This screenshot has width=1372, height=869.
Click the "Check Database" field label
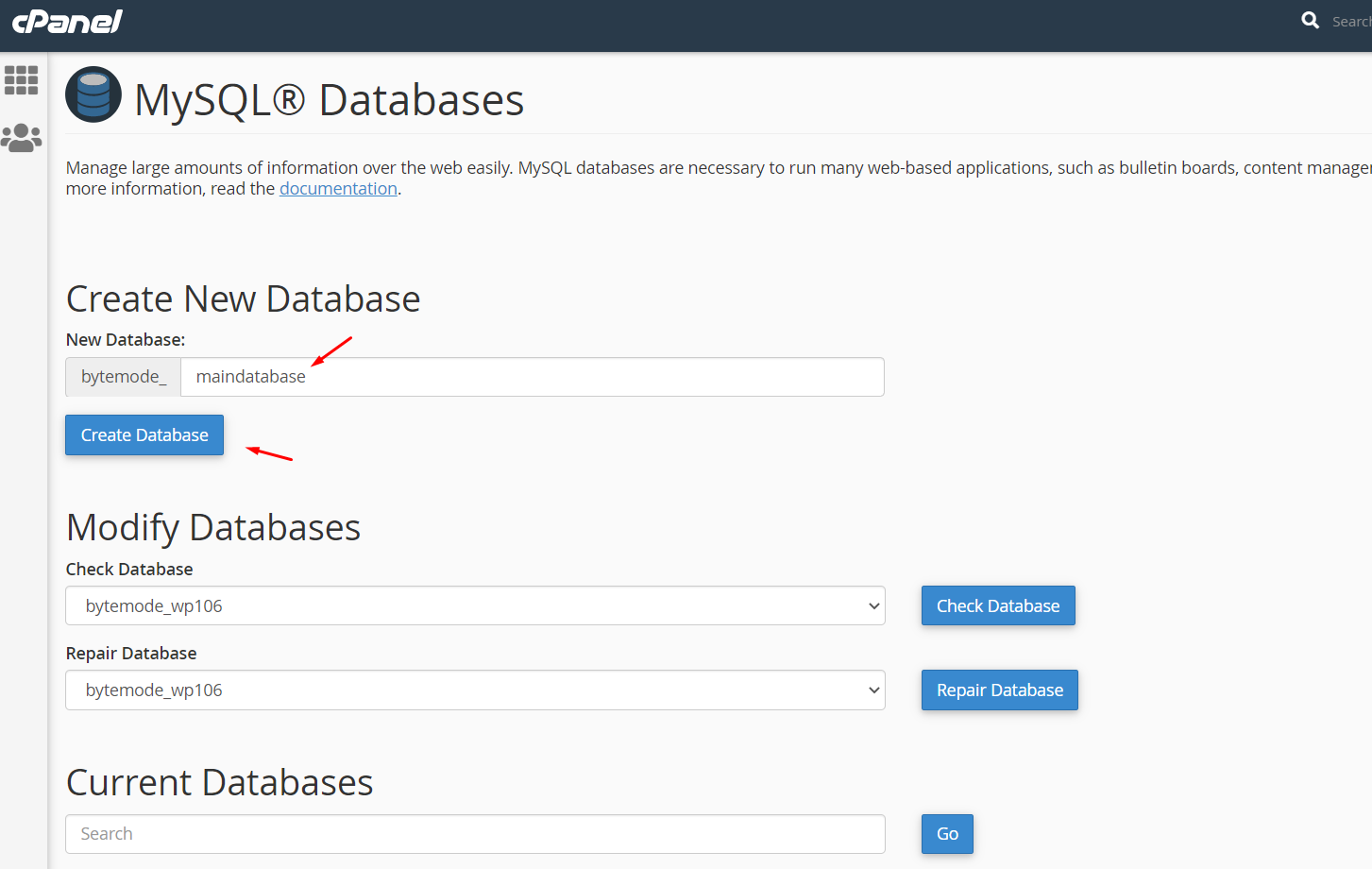tap(129, 570)
